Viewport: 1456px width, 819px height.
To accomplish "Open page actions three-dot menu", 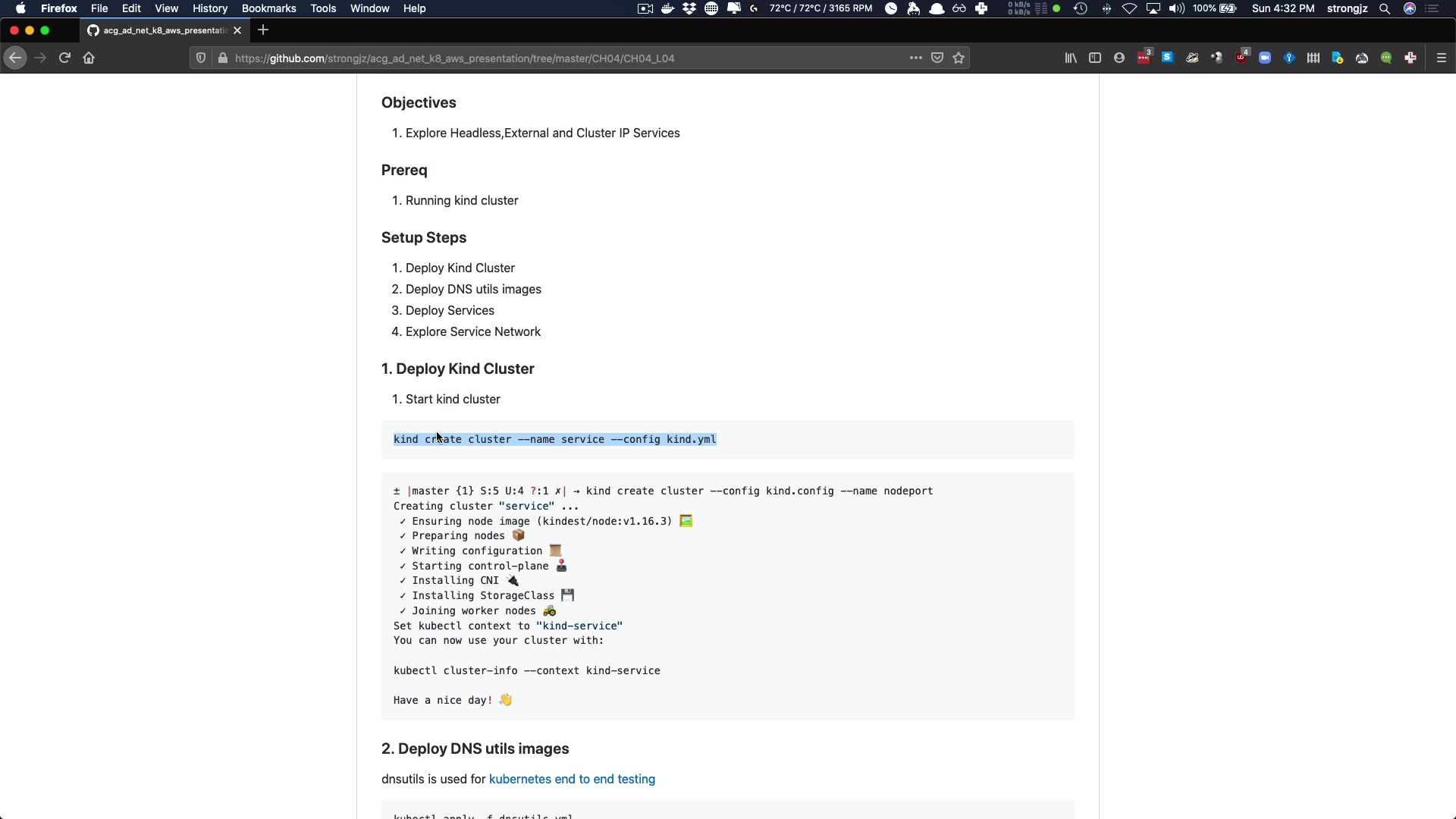I will (x=916, y=58).
